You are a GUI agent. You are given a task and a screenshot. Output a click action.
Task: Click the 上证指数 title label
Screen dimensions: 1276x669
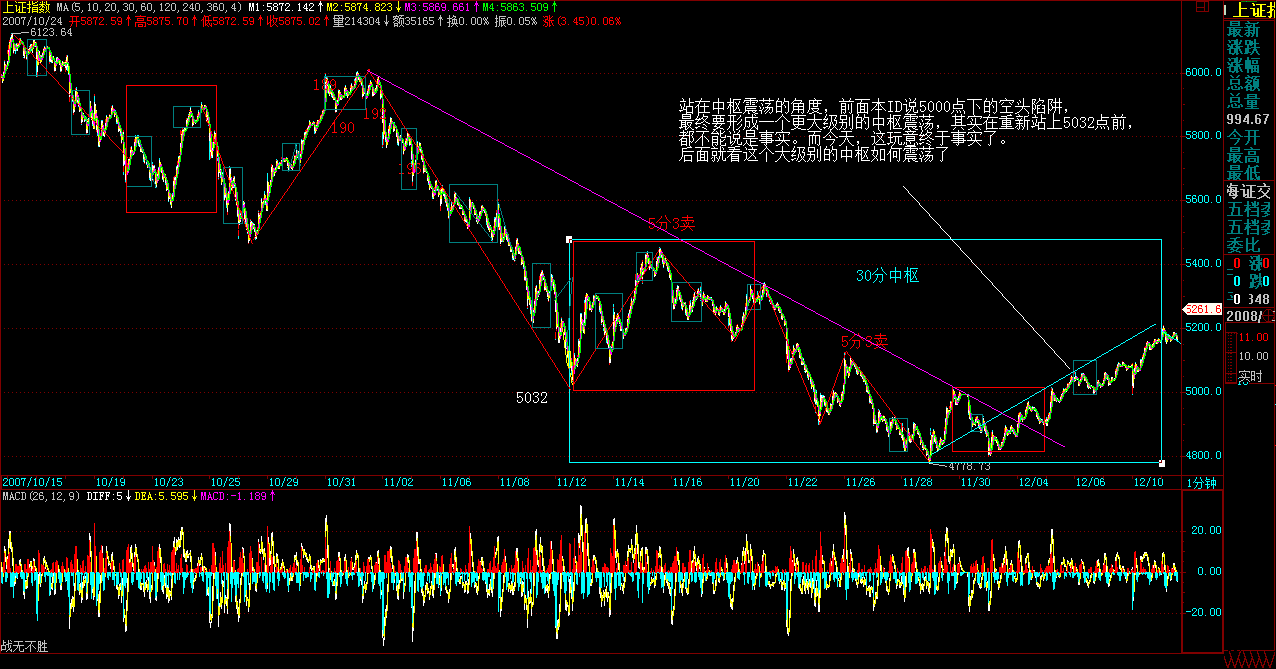click(x=27, y=7)
